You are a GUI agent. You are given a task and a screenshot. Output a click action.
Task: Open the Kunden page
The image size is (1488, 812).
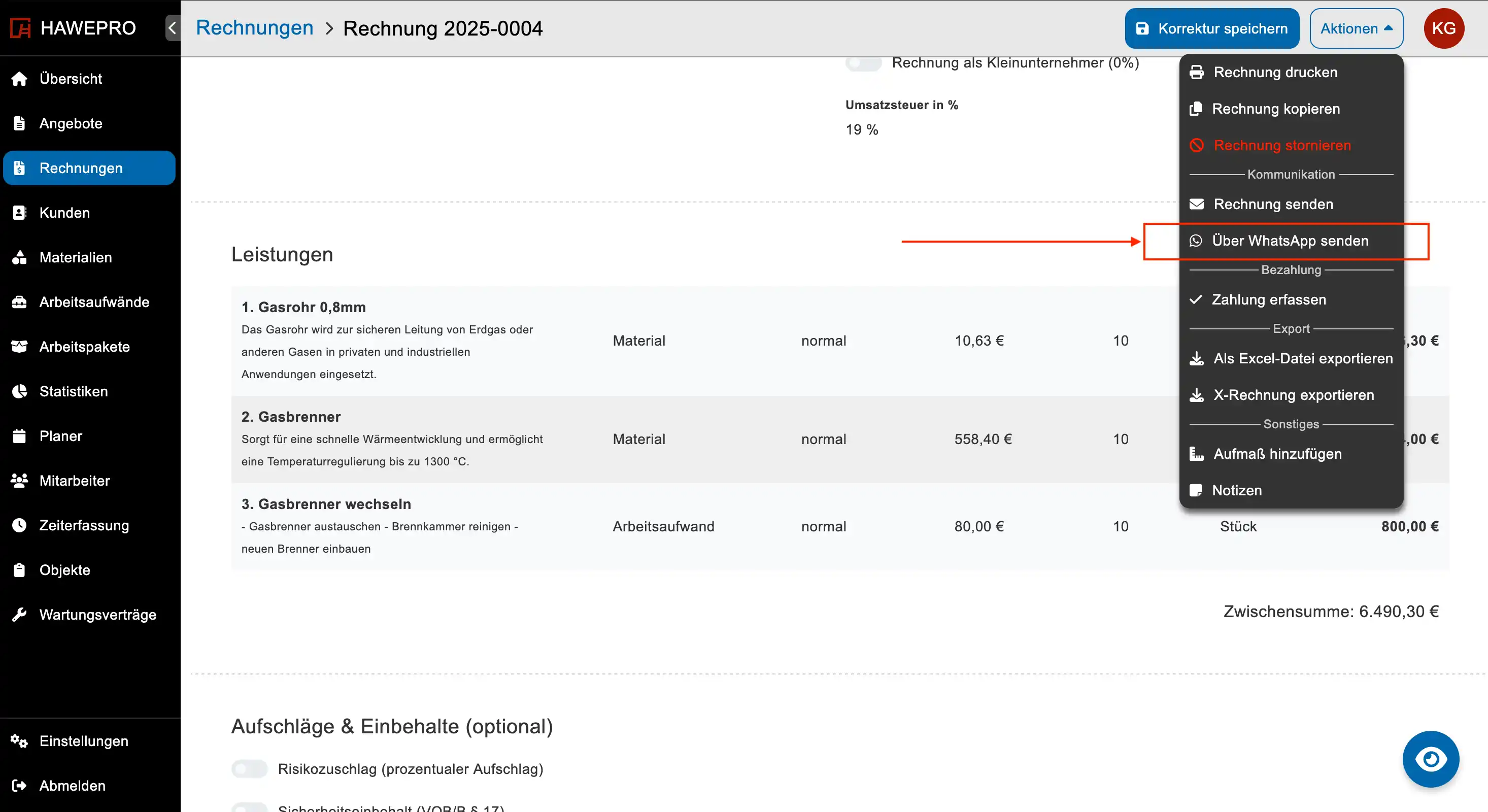click(89, 213)
